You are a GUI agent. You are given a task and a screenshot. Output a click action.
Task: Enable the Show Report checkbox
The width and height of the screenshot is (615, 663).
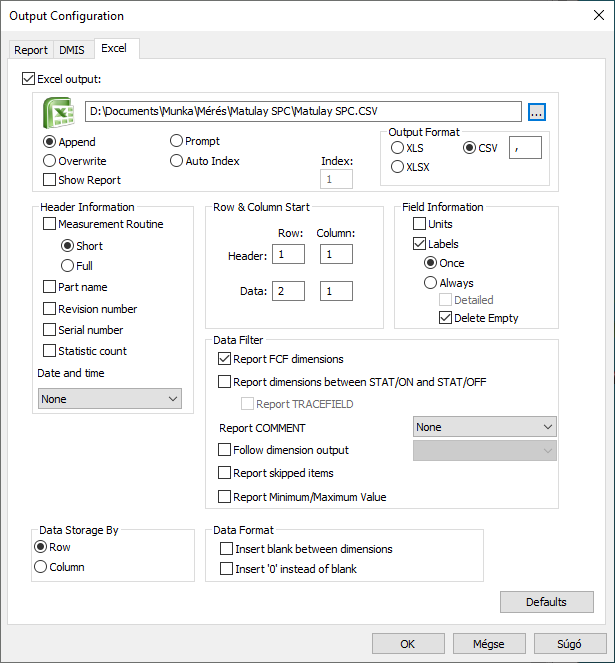[50, 180]
